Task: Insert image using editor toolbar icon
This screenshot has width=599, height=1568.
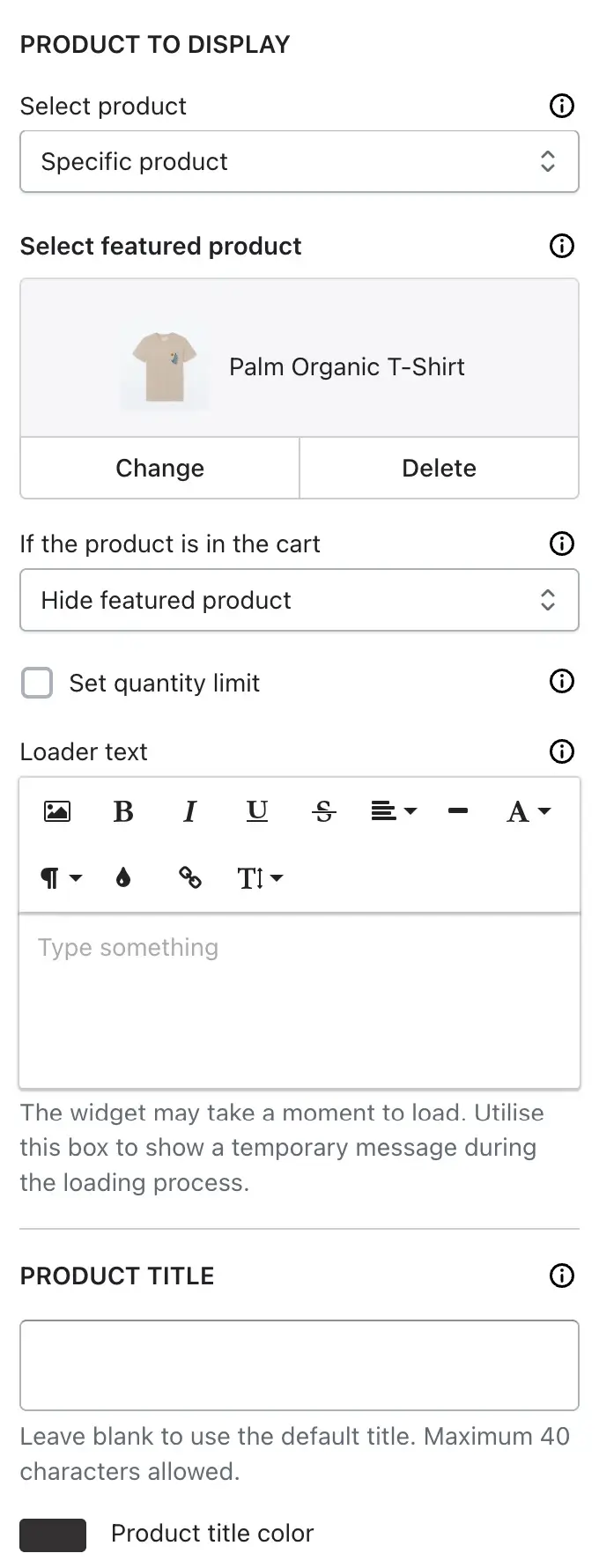Action: click(x=57, y=811)
